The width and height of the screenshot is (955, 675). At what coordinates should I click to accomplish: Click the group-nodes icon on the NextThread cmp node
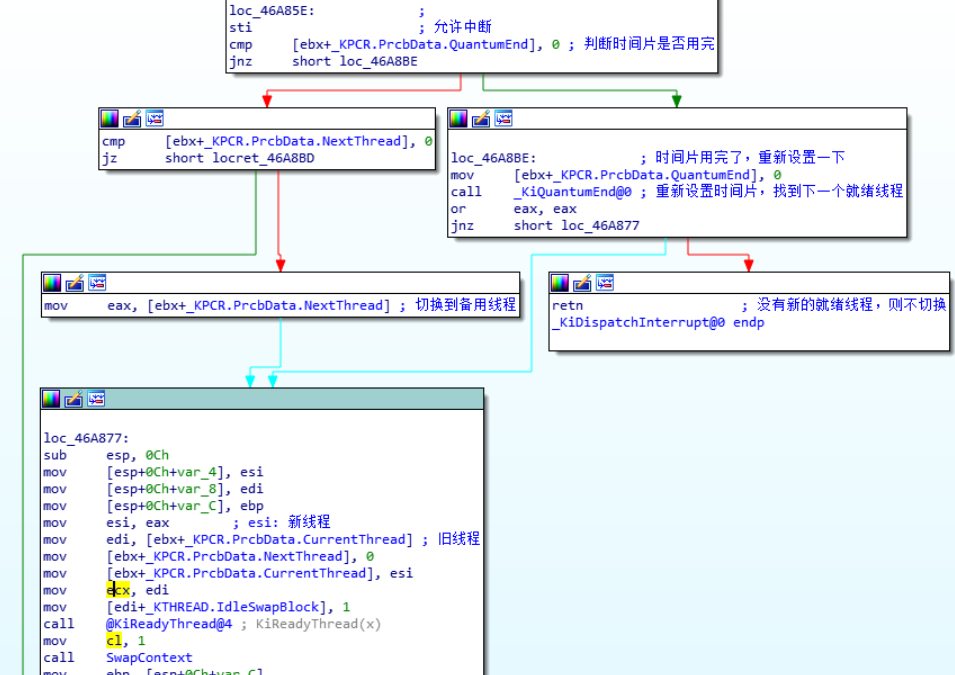(153, 117)
